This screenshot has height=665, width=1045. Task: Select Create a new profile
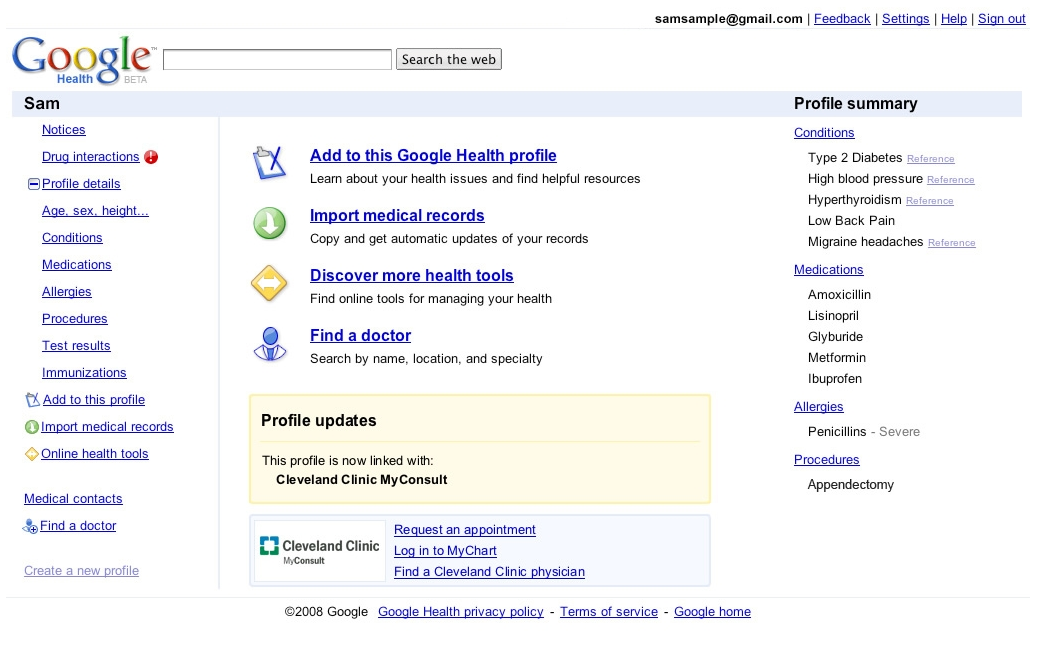tap(81, 571)
